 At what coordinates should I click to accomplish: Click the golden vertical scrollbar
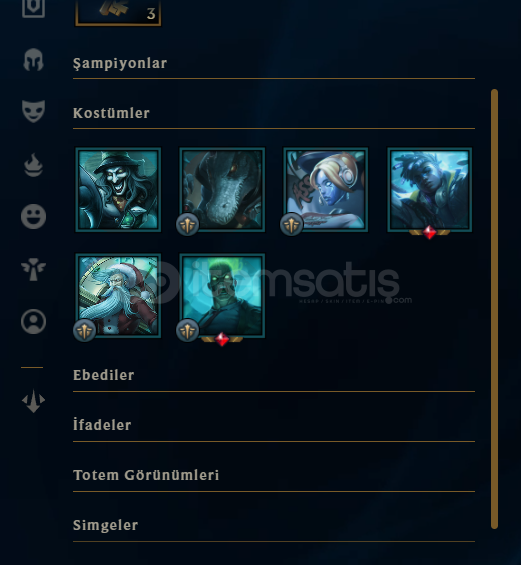pyautogui.click(x=494, y=309)
